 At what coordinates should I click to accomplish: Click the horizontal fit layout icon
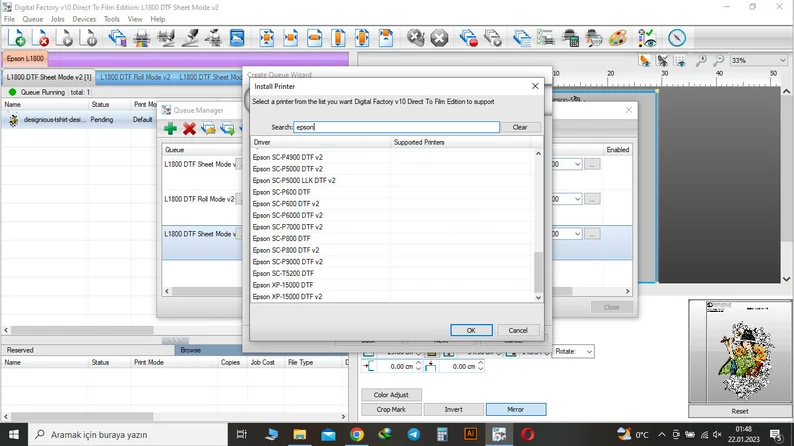point(291,38)
